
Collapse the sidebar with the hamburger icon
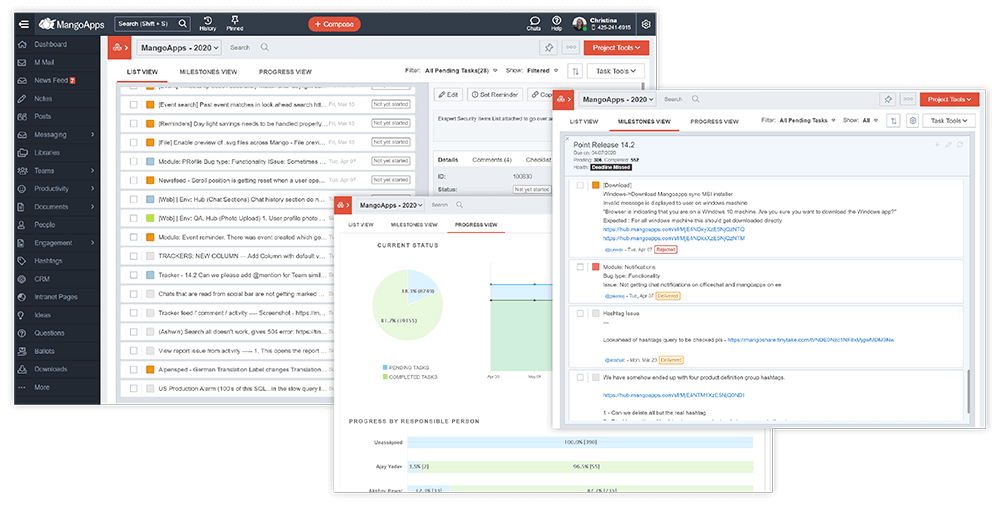pyautogui.click(x=24, y=24)
